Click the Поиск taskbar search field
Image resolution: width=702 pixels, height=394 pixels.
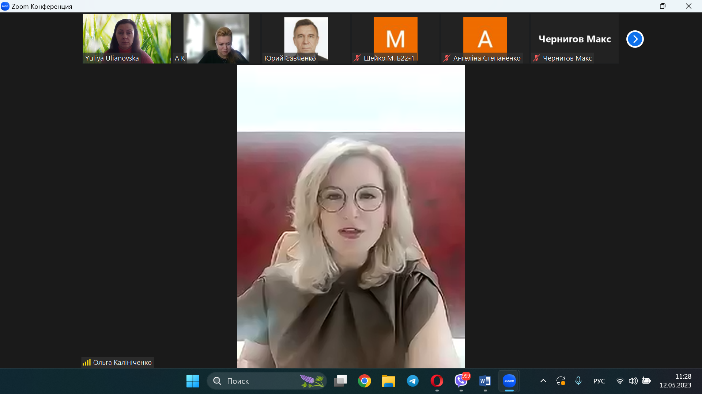[x=267, y=381]
